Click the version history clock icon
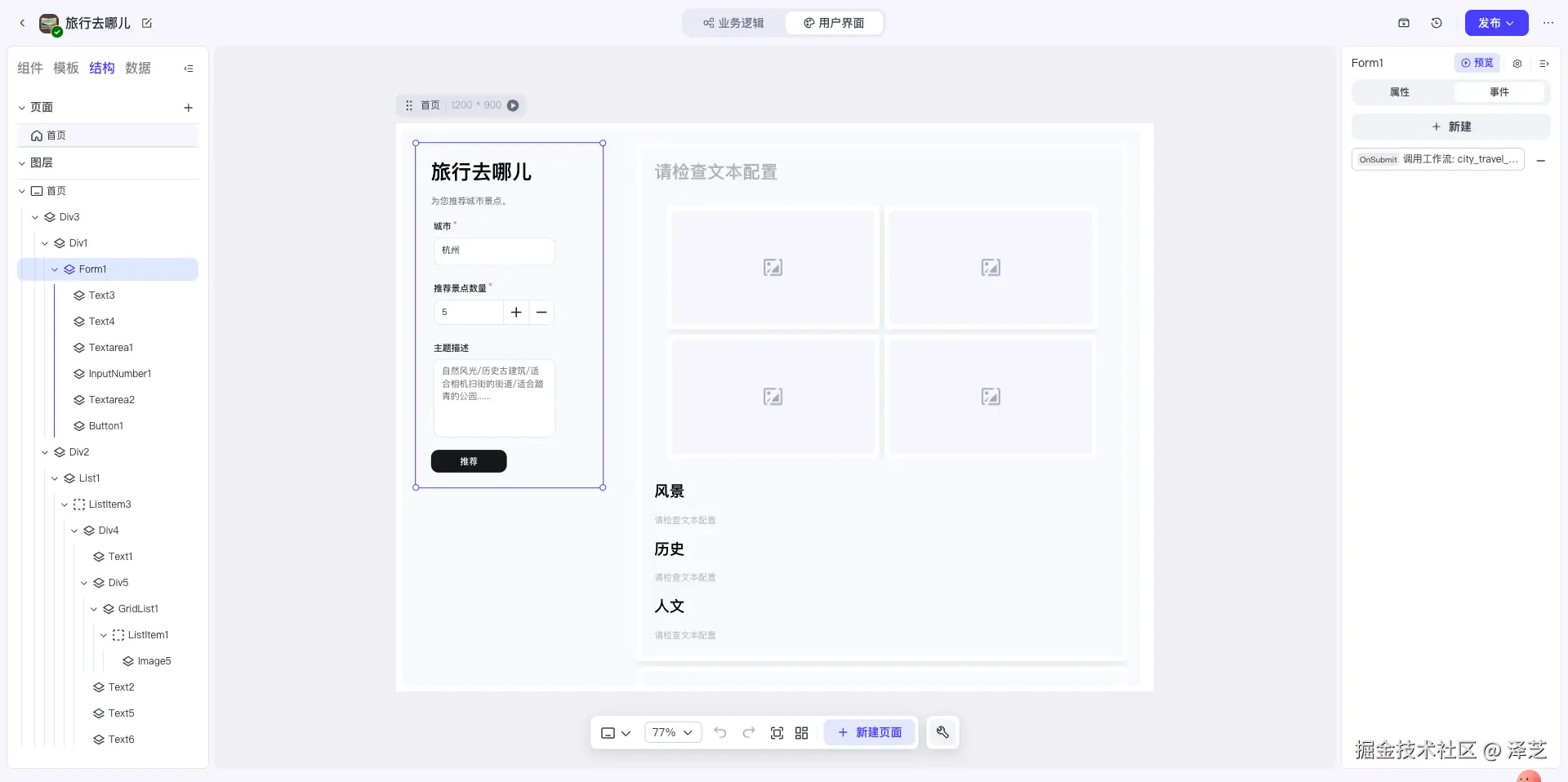The width and height of the screenshot is (1568, 782). click(x=1437, y=23)
